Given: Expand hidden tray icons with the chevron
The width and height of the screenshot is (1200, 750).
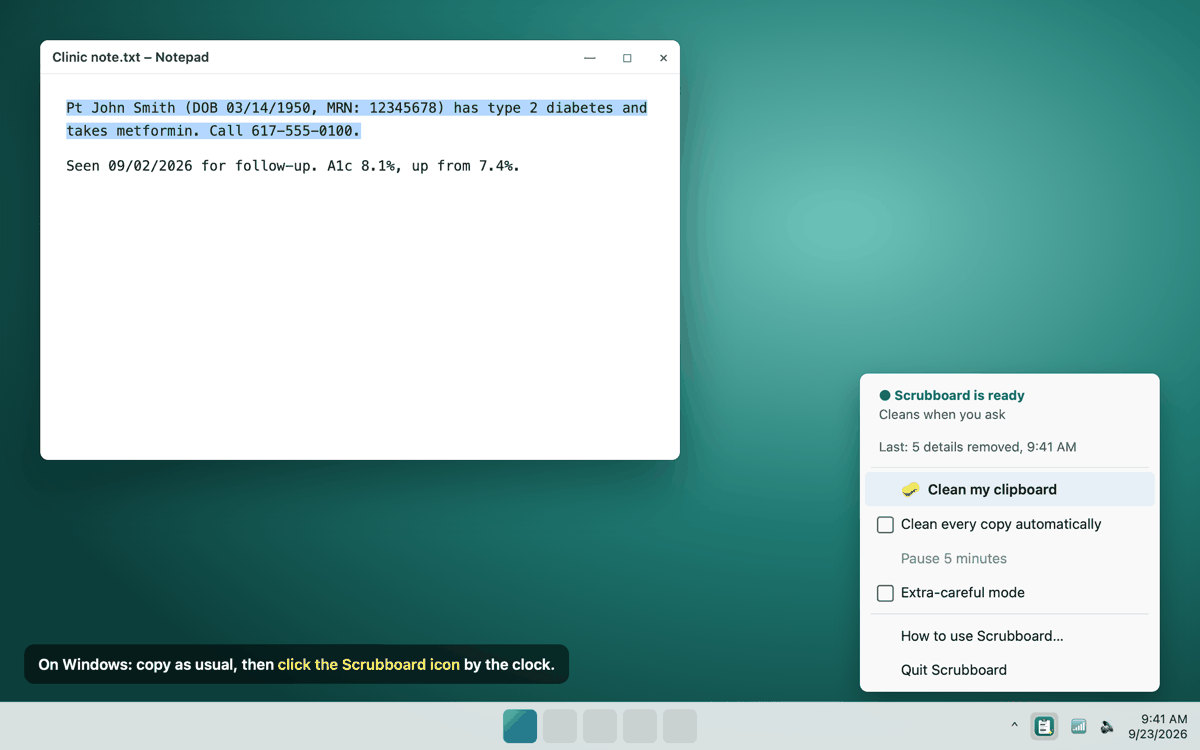Looking at the screenshot, I should pyautogui.click(x=1014, y=726).
